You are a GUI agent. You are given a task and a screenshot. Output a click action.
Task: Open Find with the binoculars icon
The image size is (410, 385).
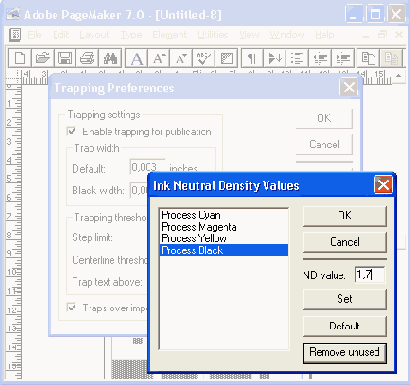(110, 58)
